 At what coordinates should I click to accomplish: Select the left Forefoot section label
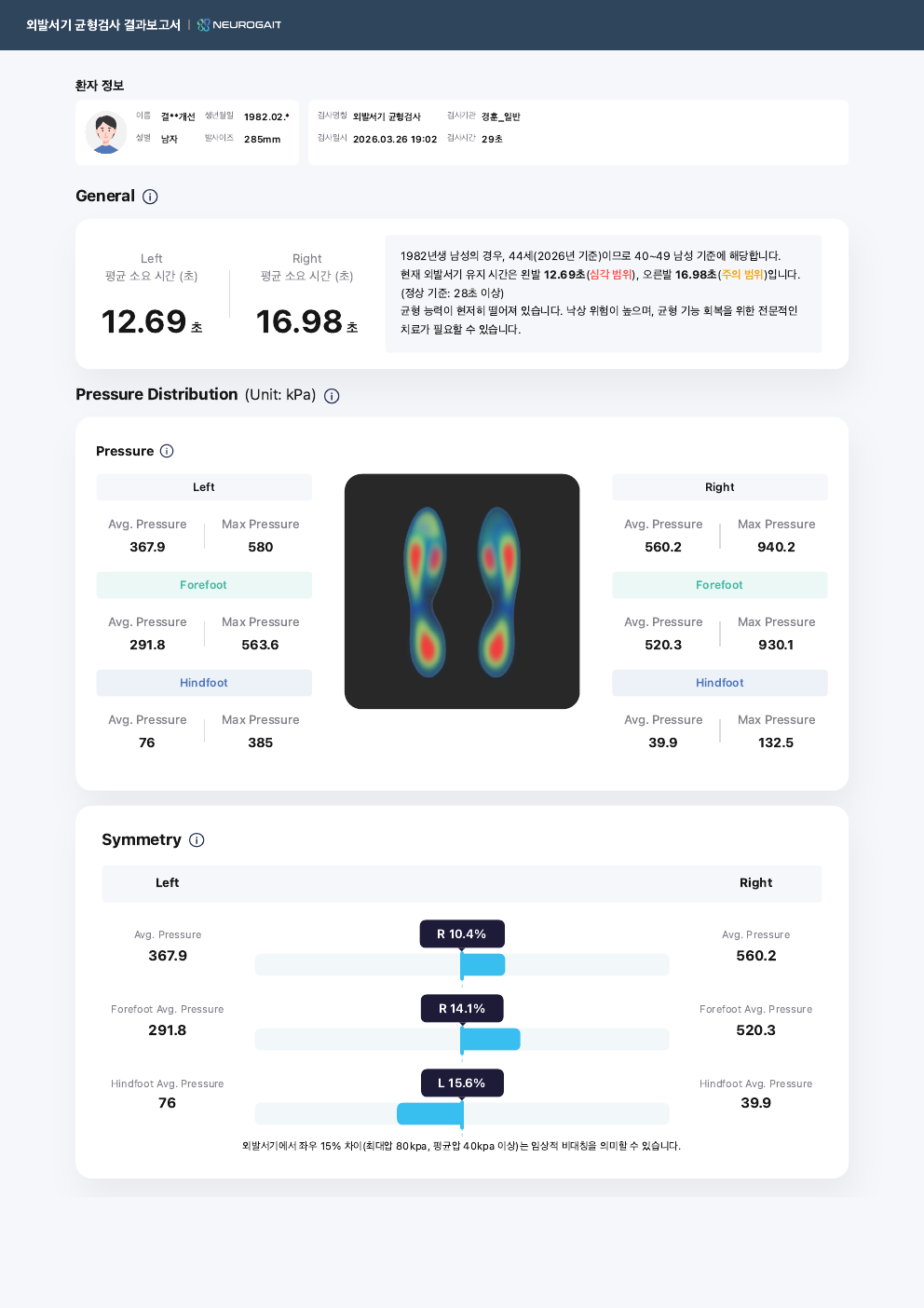[204, 585]
